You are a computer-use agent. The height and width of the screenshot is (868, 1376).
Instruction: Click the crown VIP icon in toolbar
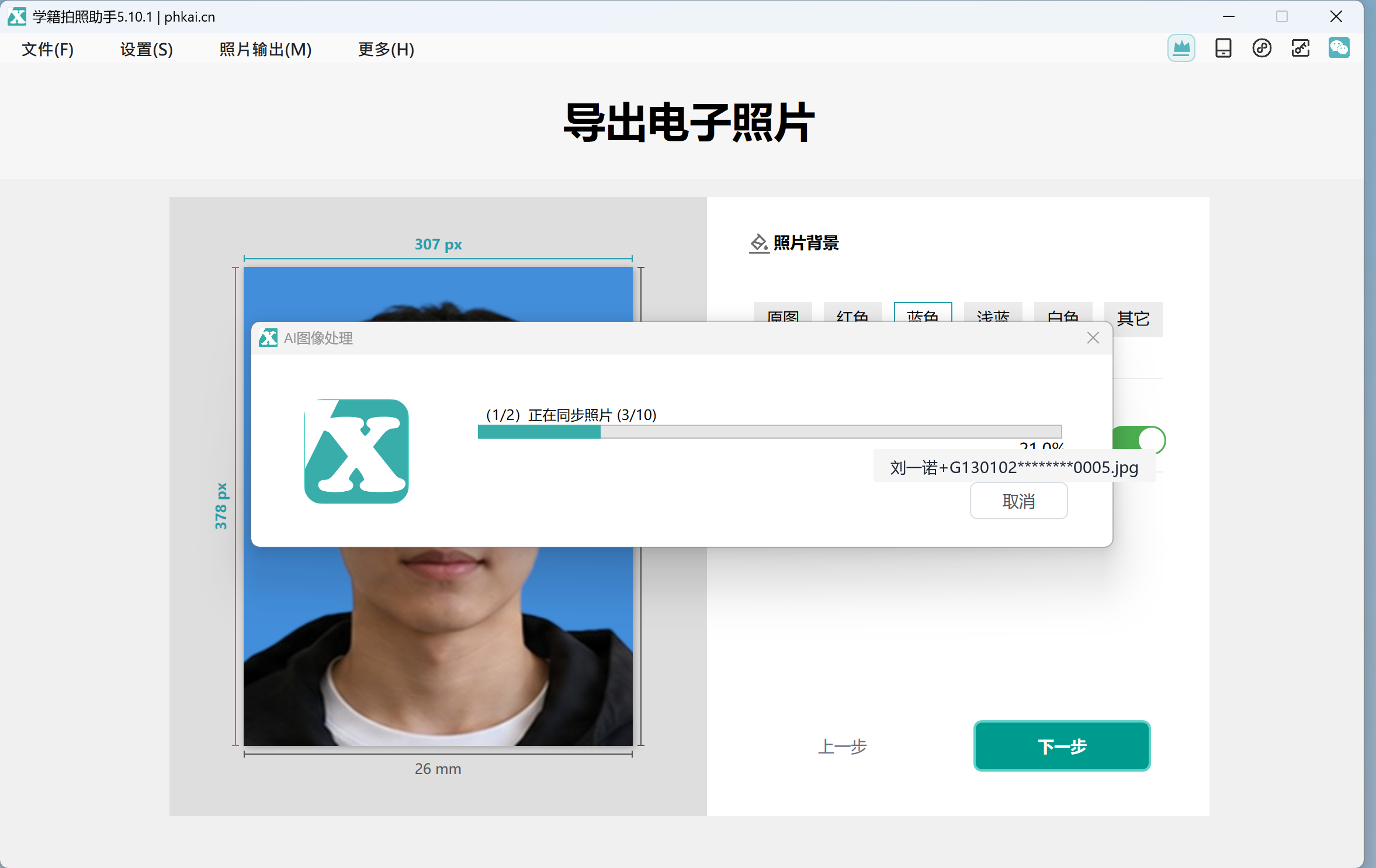(1181, 48)
